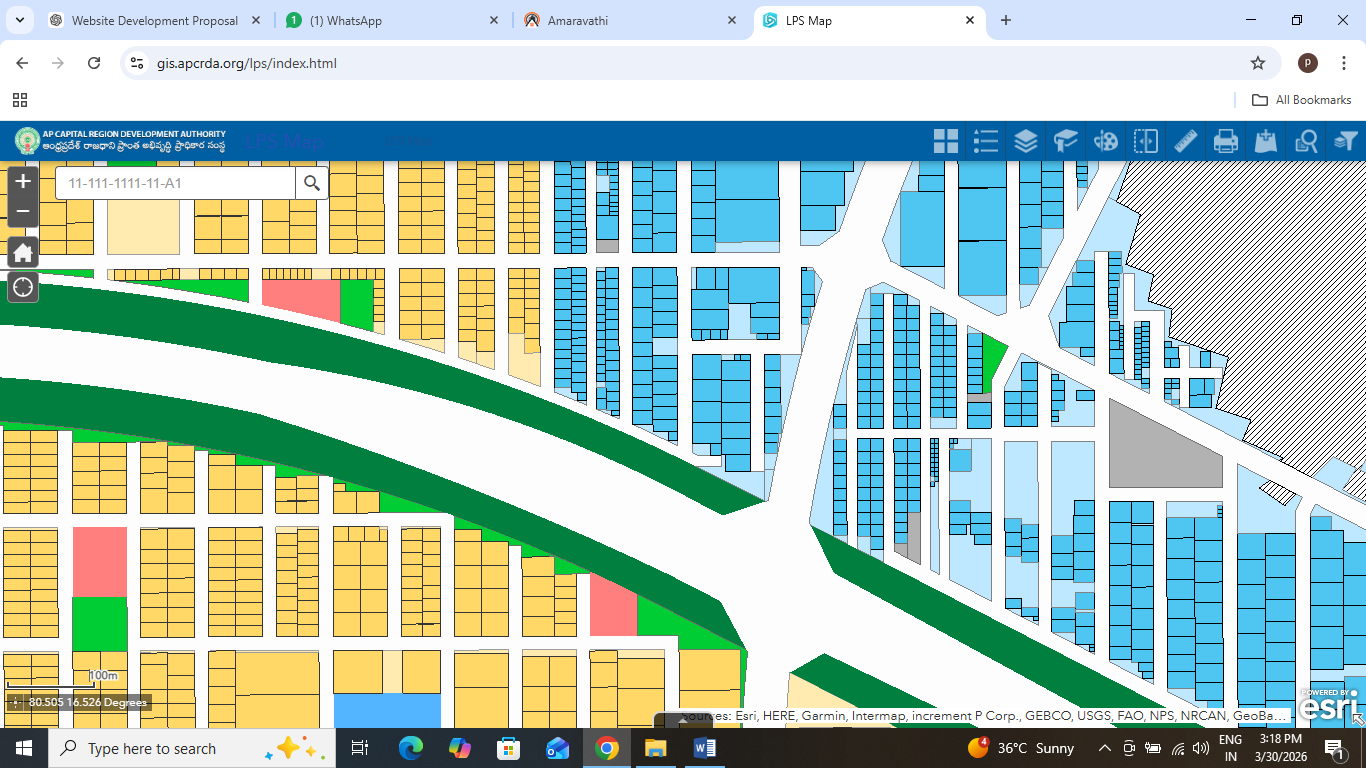This screenshot has width=1366, height=768.
Task: Open the Basemap Gallery grid icon
Action: point(945,141)
